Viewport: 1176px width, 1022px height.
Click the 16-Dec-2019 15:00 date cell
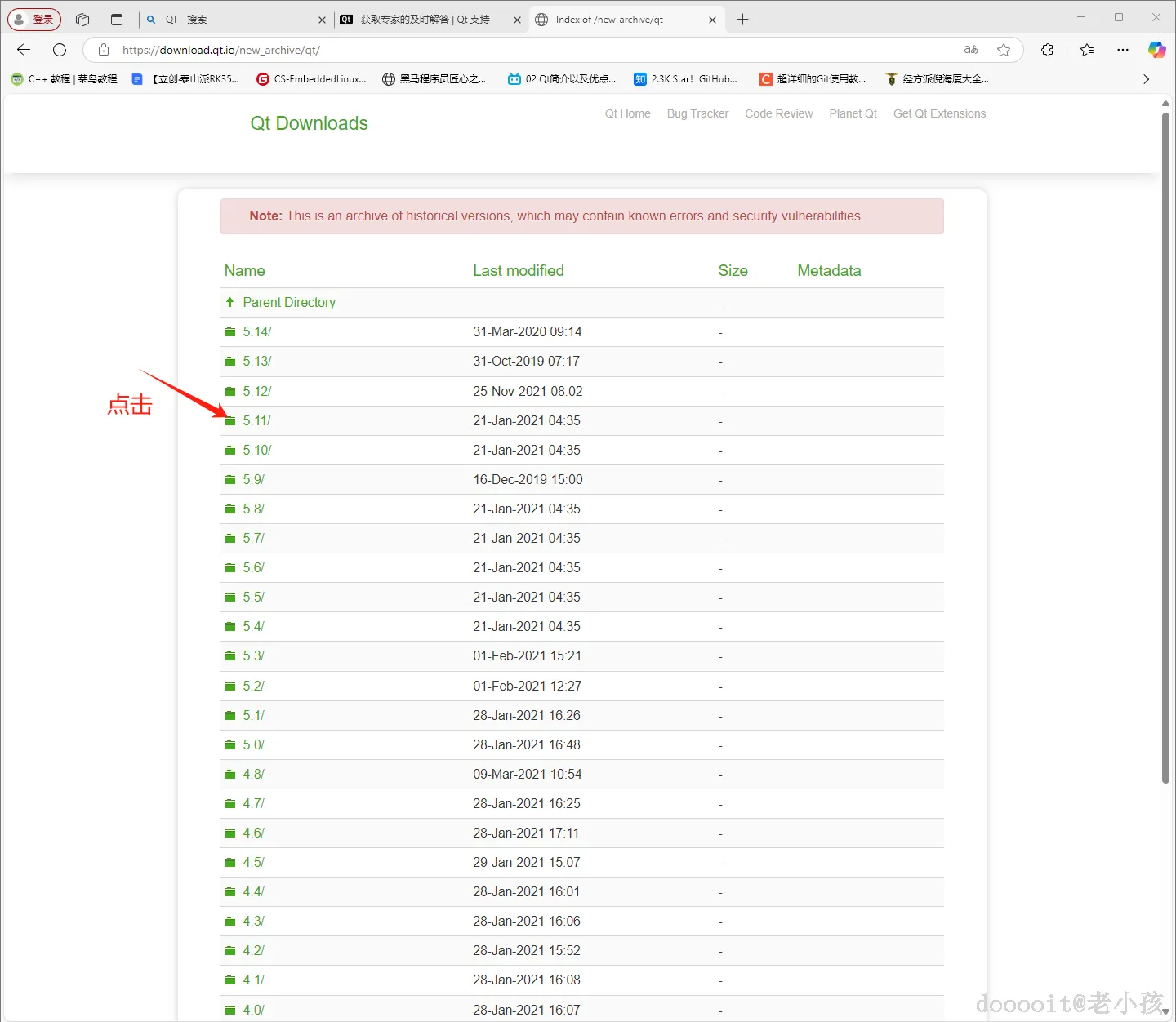[528, 479]
